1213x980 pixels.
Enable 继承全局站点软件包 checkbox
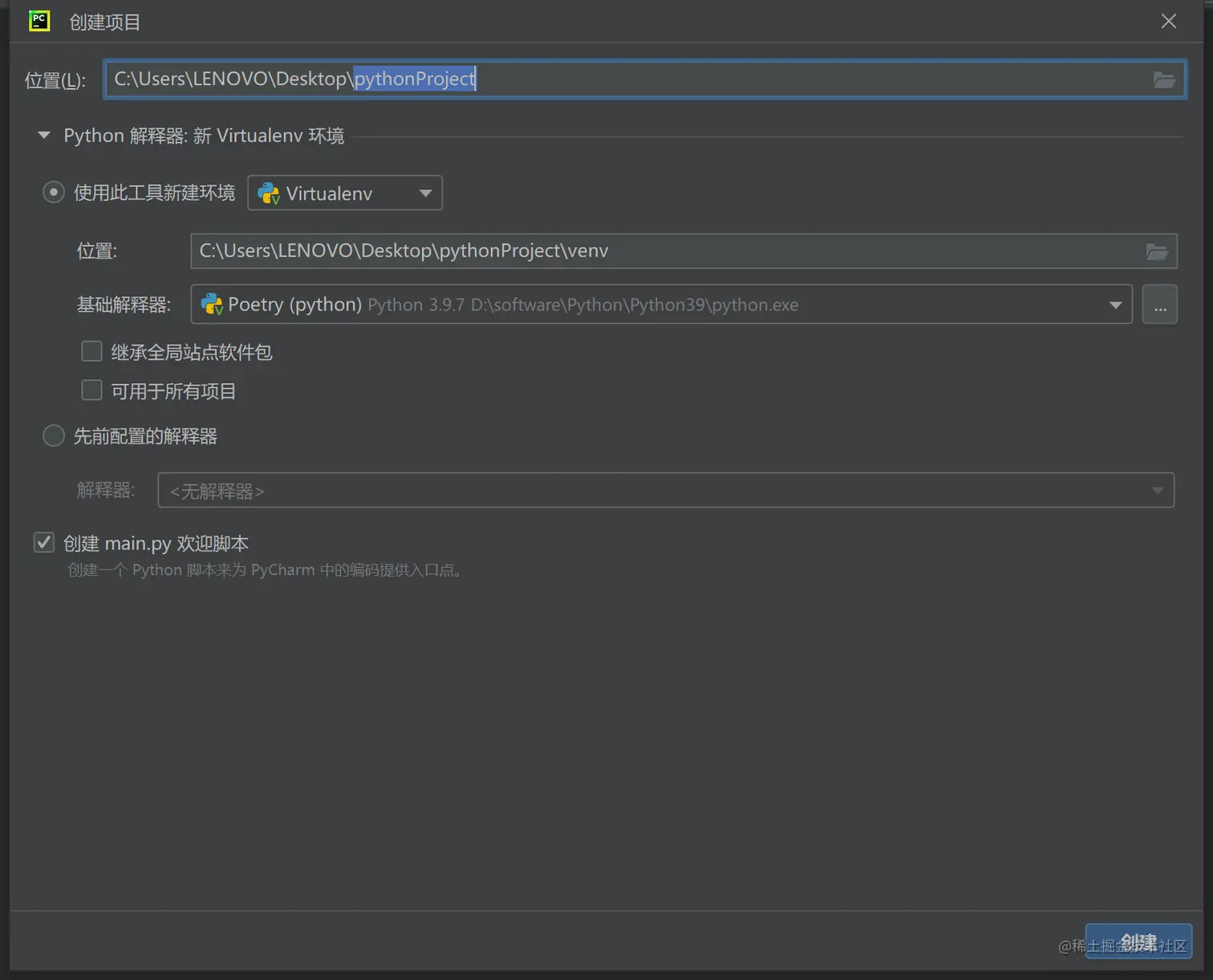(x=92, y=351)
